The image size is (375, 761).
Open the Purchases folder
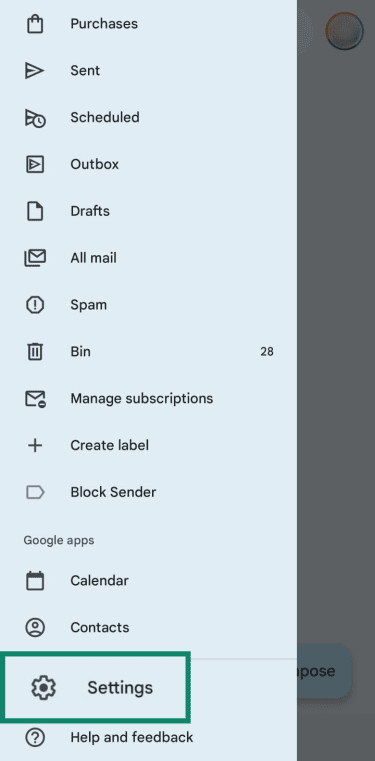click(148, 24)
